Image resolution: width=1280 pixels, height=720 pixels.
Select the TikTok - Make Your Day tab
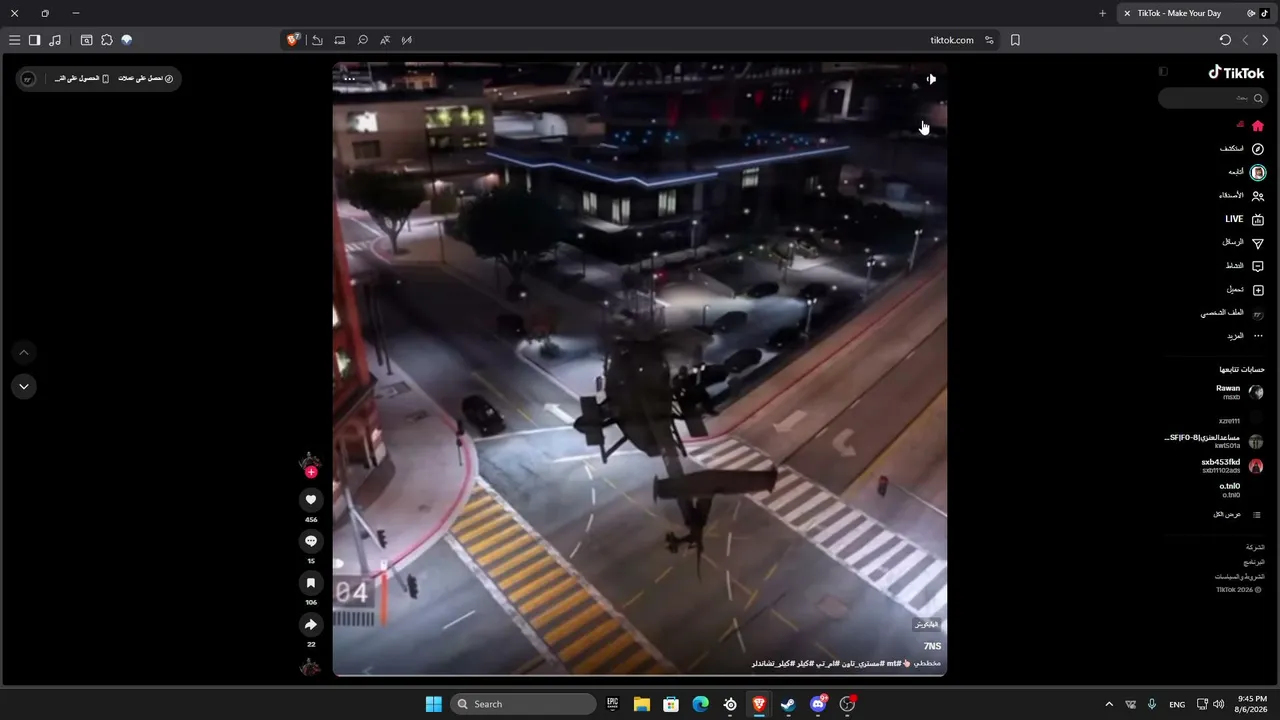[x=1195, y=13]
